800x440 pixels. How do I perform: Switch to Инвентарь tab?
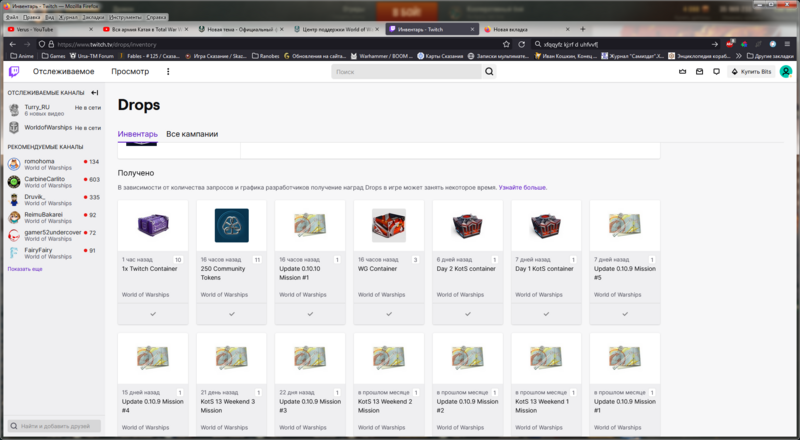tap(138, 134)
